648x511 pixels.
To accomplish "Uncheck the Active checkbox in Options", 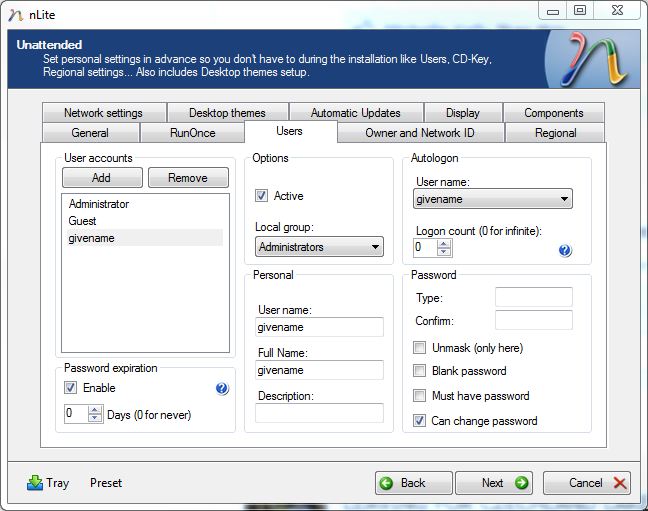I will click(x=262, y=196).
